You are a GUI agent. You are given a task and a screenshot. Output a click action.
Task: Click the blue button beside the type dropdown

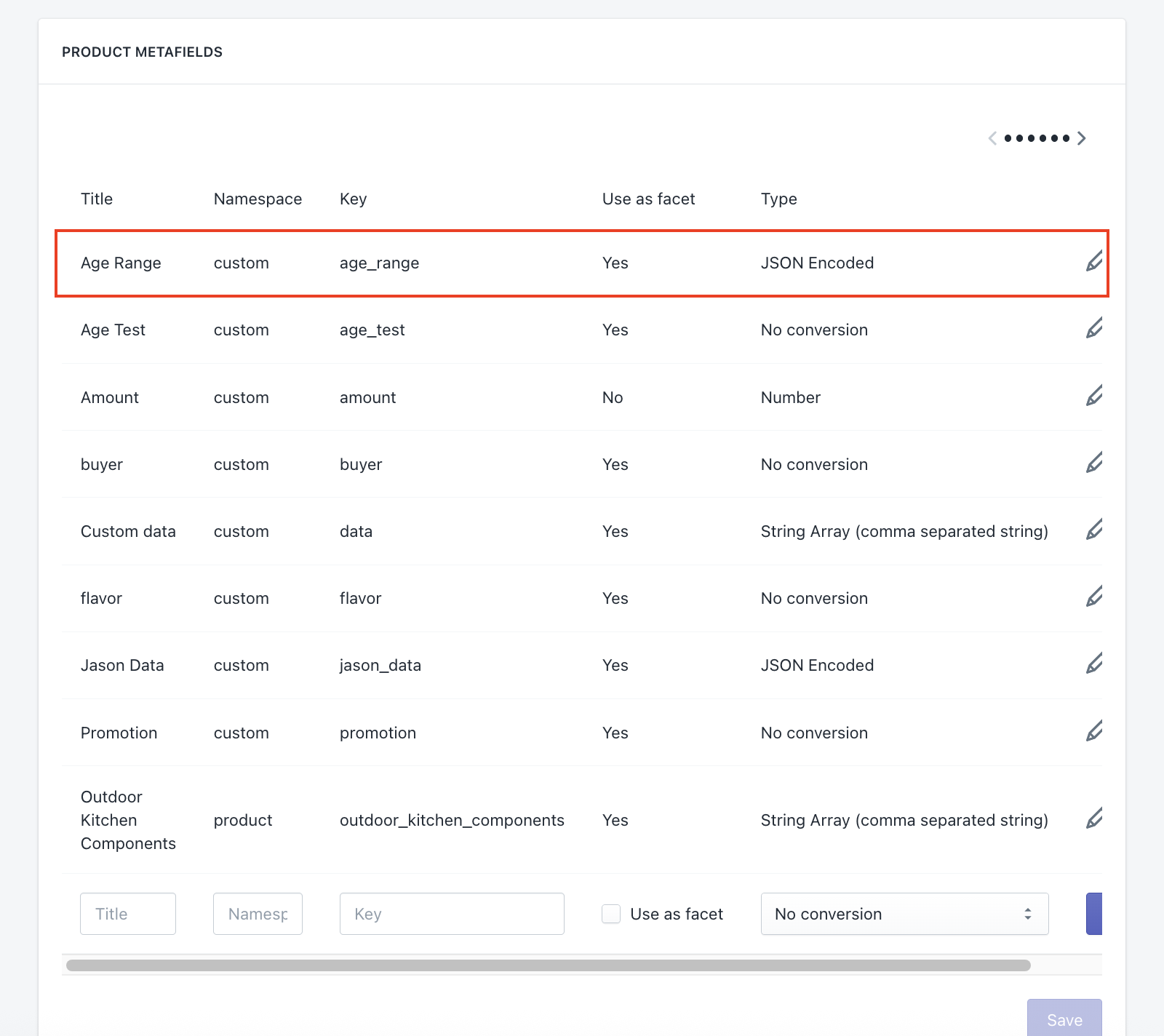pyautogui.click(x=1094, y=914)
